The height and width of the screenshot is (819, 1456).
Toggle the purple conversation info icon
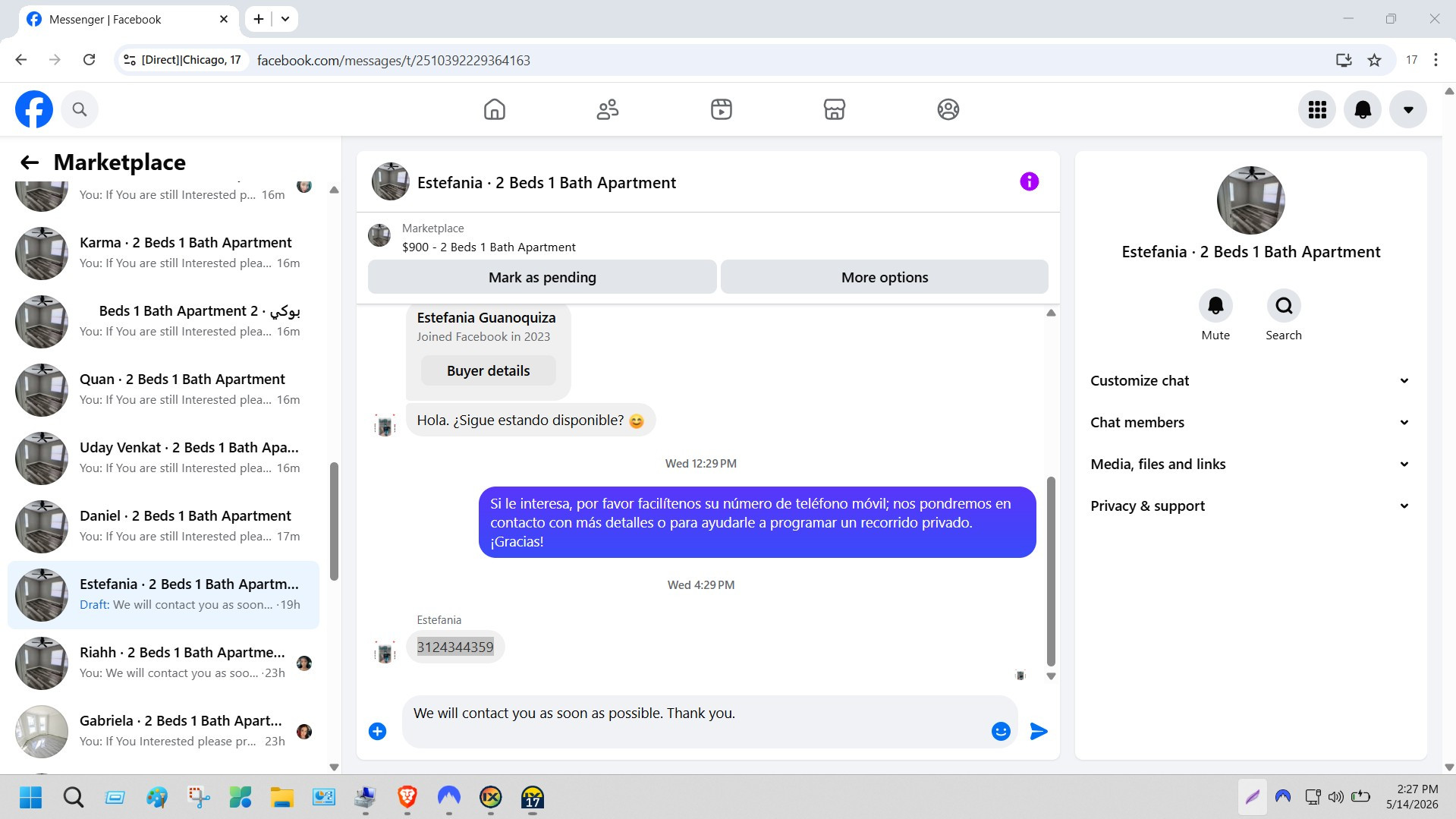click(1029, 181)
